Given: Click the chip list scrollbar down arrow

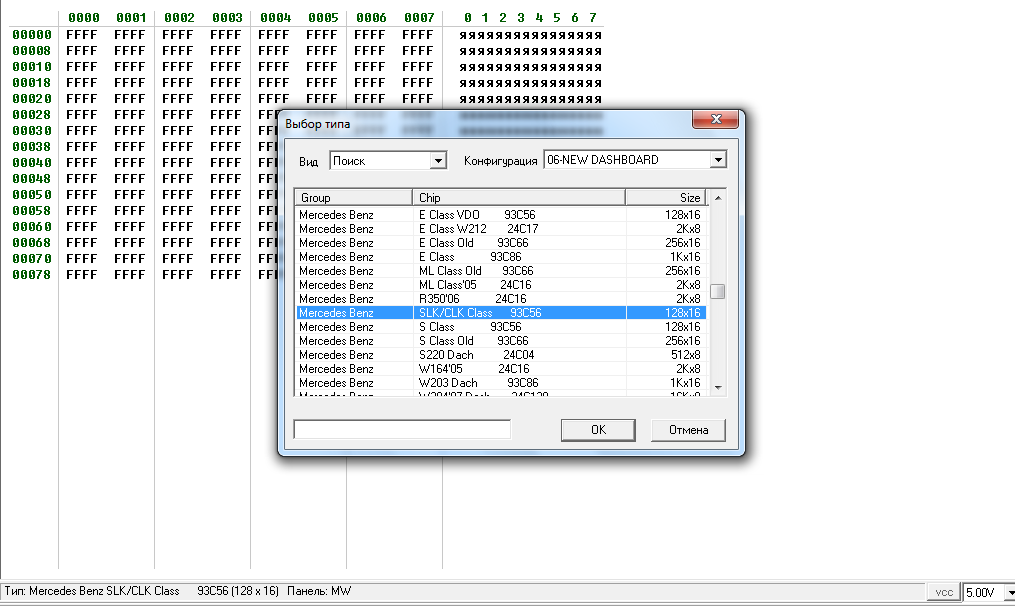Looking at the screenshot, I should (717, 386).
